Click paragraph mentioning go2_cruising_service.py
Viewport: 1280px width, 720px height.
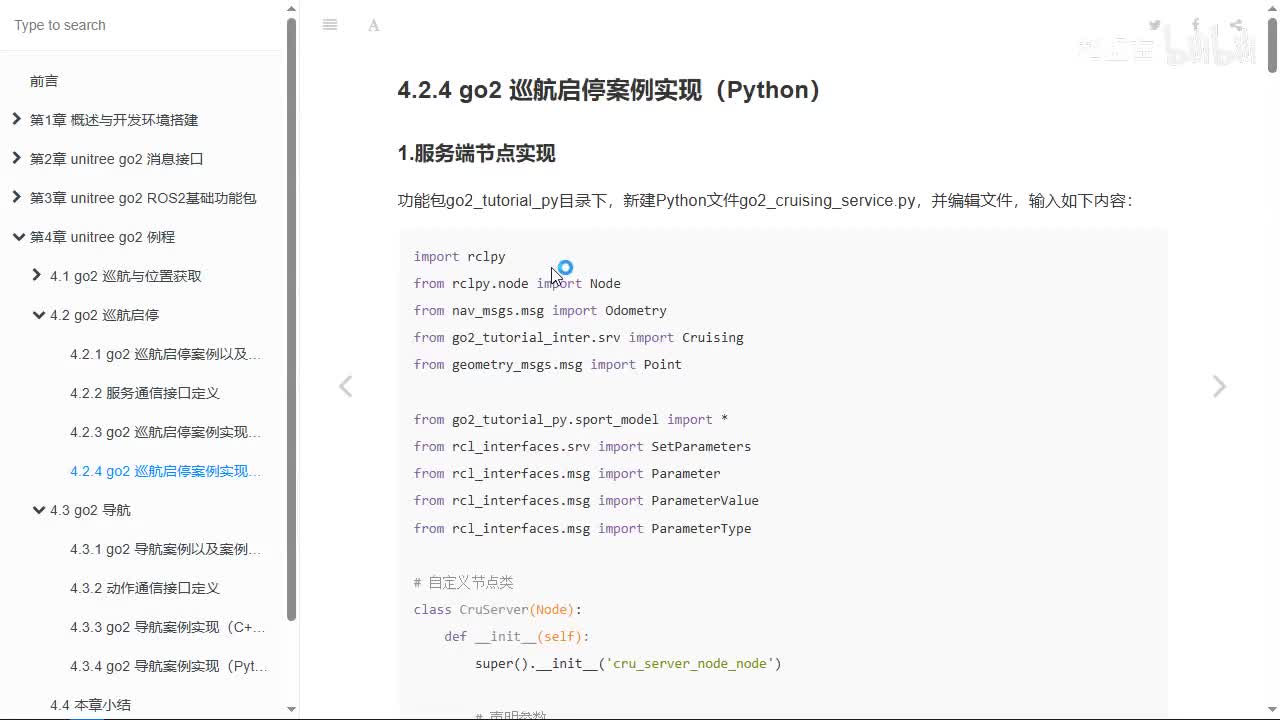(x=765, y=200)
